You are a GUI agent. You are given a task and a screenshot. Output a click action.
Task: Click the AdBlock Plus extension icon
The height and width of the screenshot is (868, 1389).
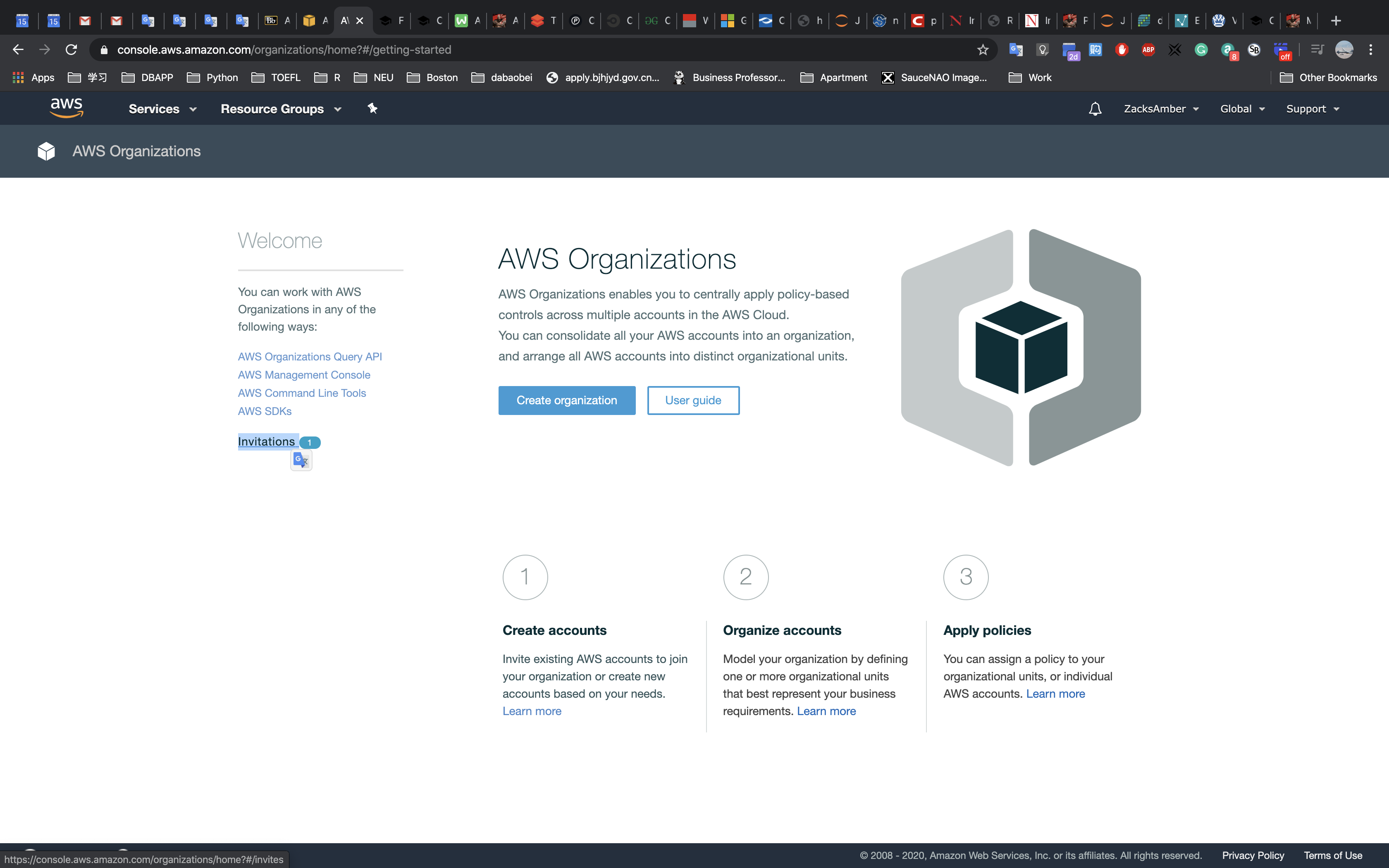(1148, 50)
